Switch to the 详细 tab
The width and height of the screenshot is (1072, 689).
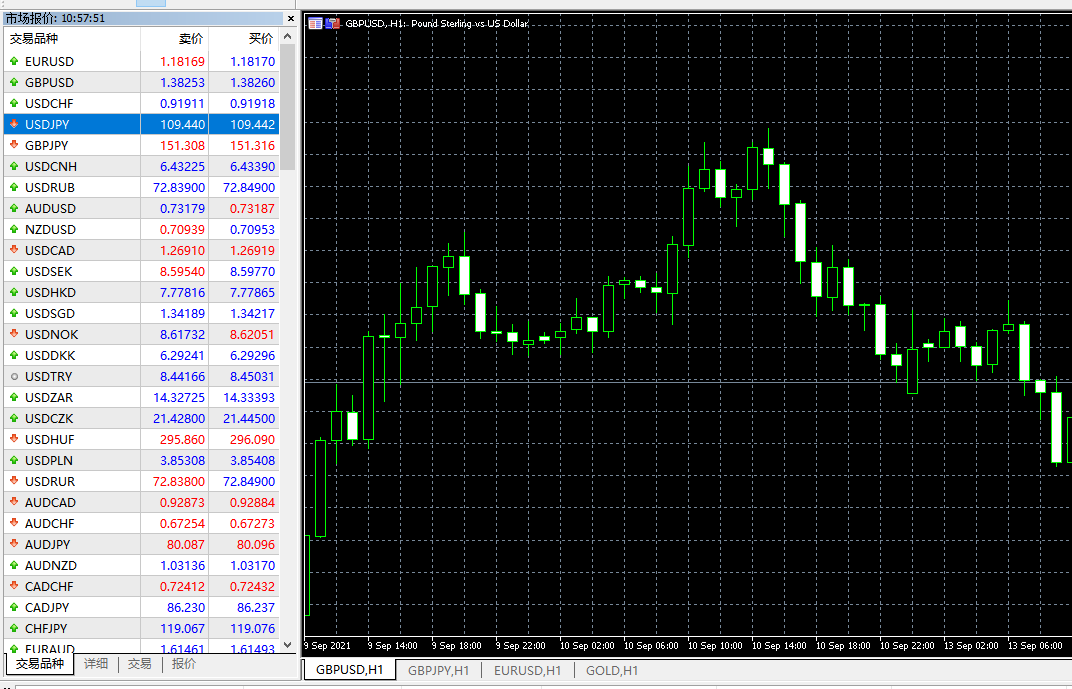click(x=96, y=664)
